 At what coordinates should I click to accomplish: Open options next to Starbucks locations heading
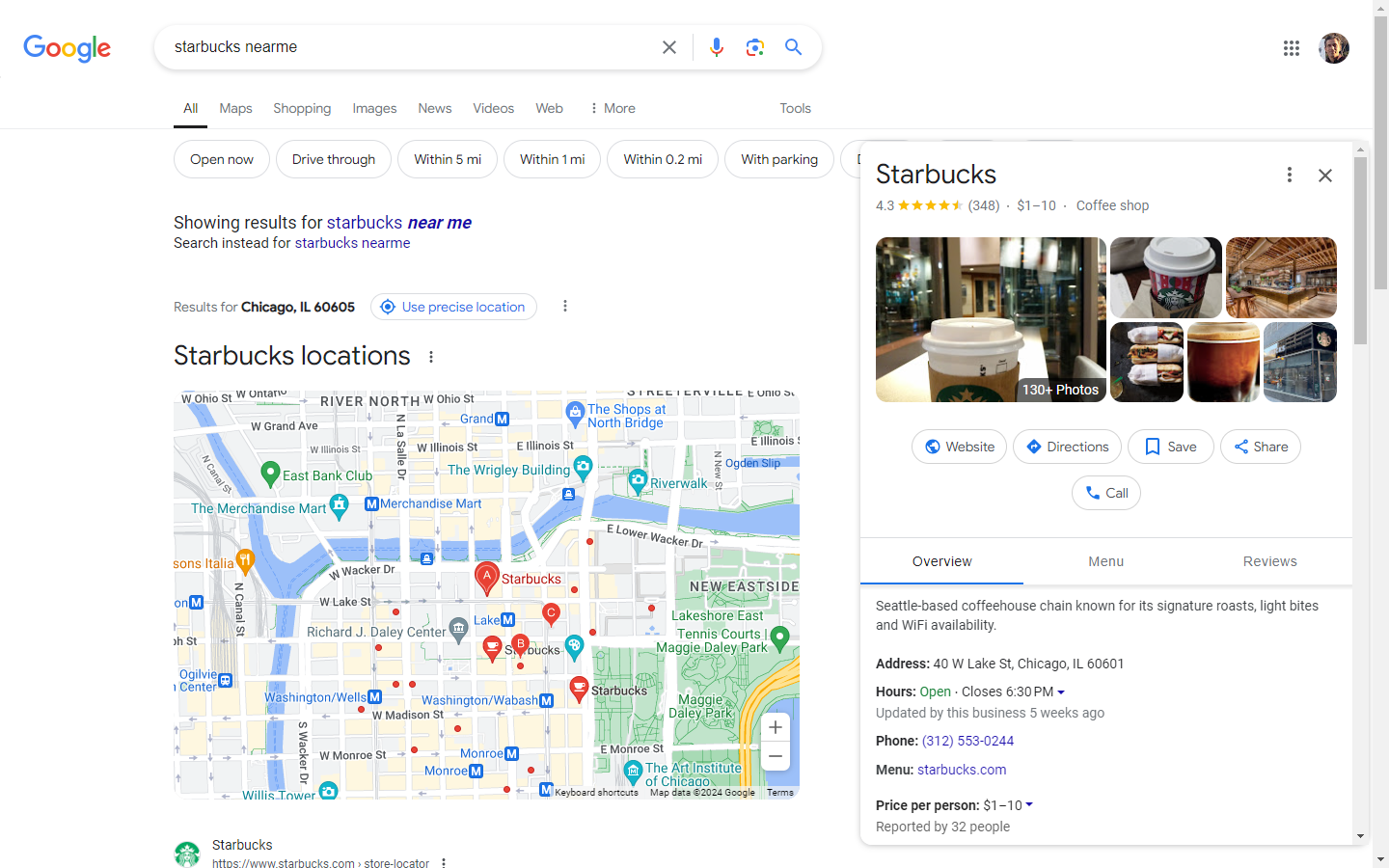[x=431, y=357]
